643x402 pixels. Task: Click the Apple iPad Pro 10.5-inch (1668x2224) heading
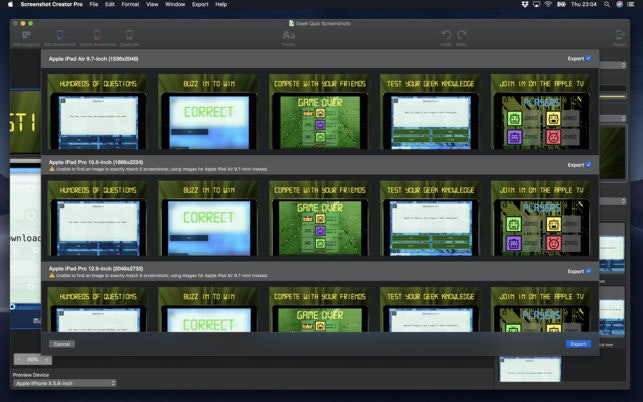pyautogui.click(x=96, y=162)
